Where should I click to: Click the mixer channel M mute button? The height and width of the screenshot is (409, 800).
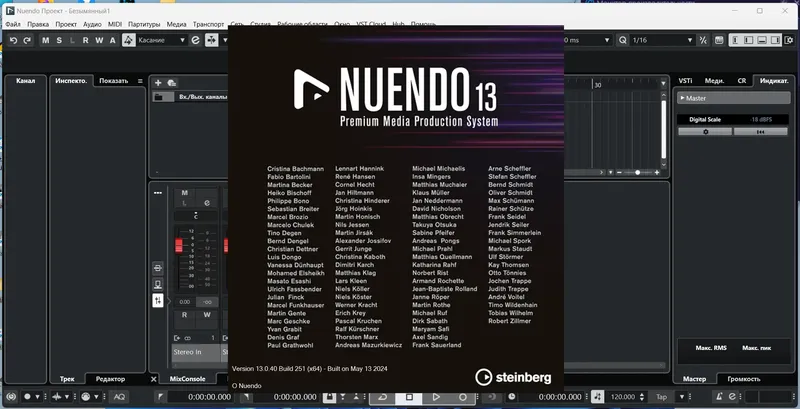point(185,193)
